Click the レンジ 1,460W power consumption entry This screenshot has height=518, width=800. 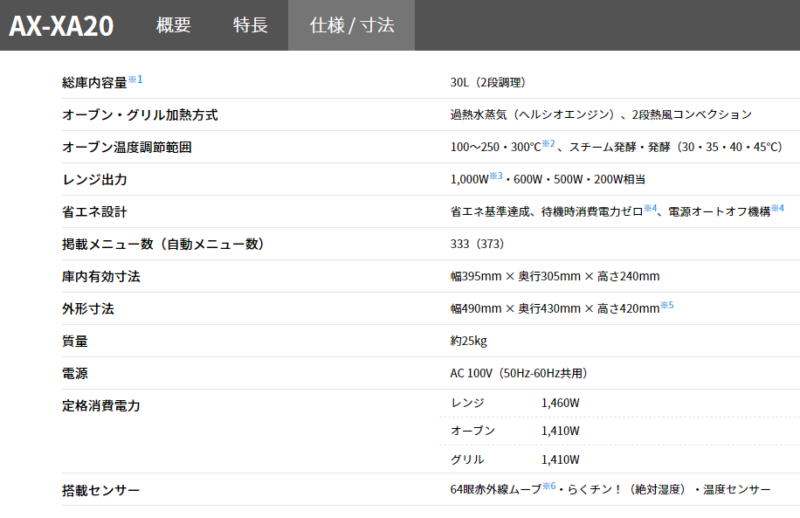[515, 402]
